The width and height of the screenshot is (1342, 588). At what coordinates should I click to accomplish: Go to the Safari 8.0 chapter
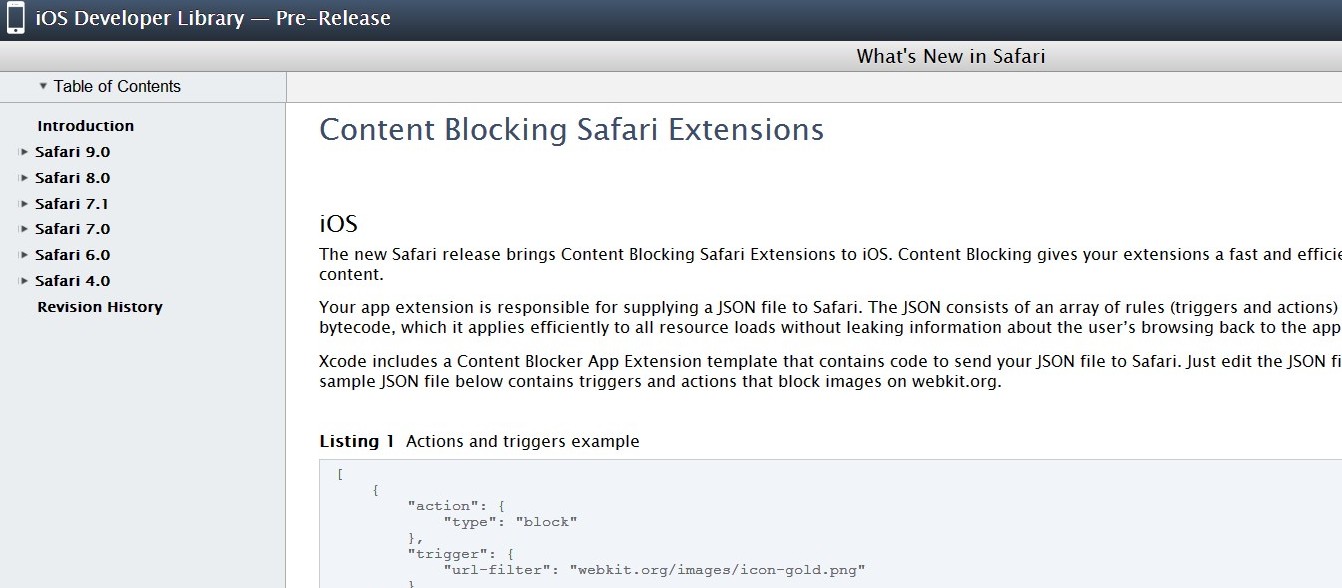(x=72, y=178)
